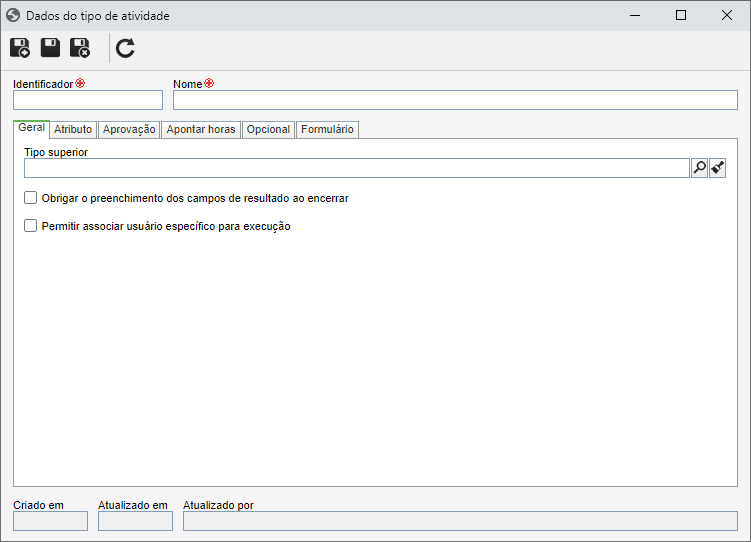The image size is (751, 542).
Task: Minimize the activity type window
Action: tap(635, 15)
